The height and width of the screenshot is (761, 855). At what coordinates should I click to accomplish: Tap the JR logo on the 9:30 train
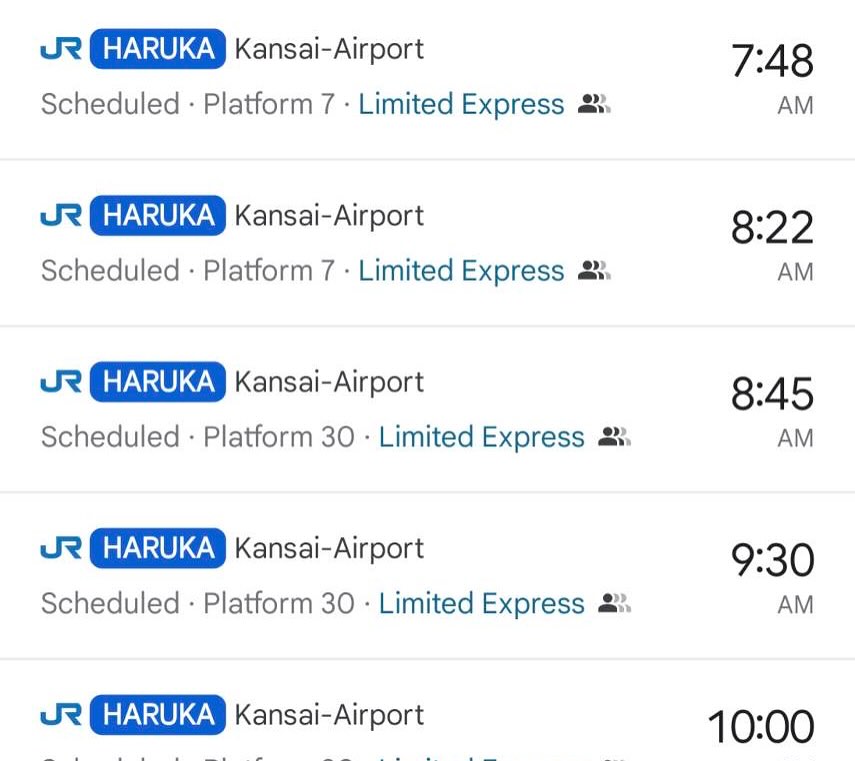click(x=61, y=548)
